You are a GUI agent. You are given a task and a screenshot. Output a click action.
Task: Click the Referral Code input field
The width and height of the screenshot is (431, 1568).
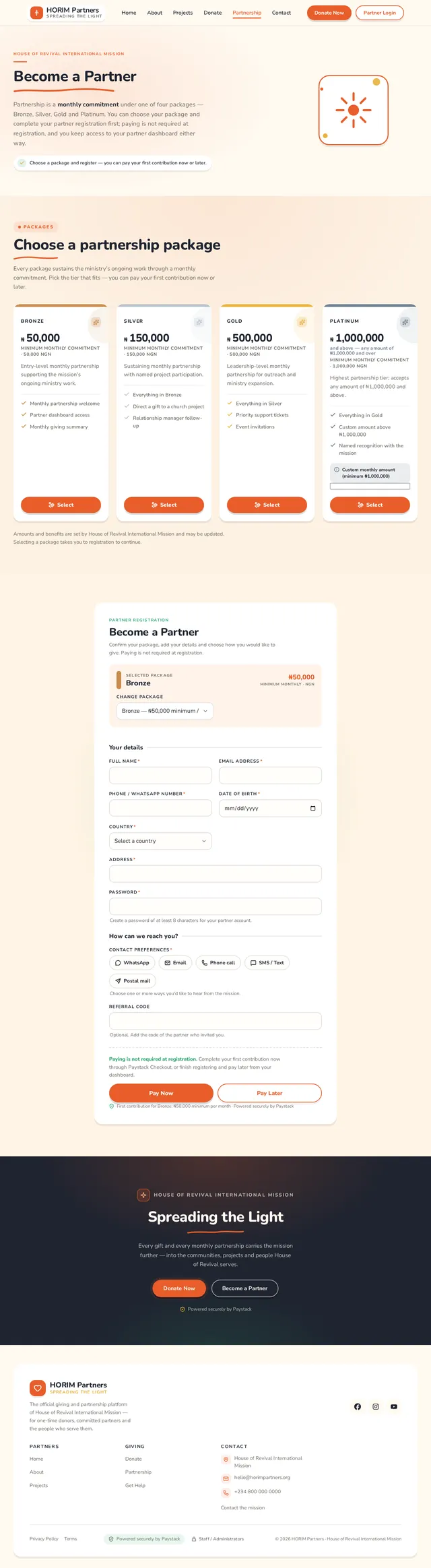pyautogui.click(x=215, y=1021)
